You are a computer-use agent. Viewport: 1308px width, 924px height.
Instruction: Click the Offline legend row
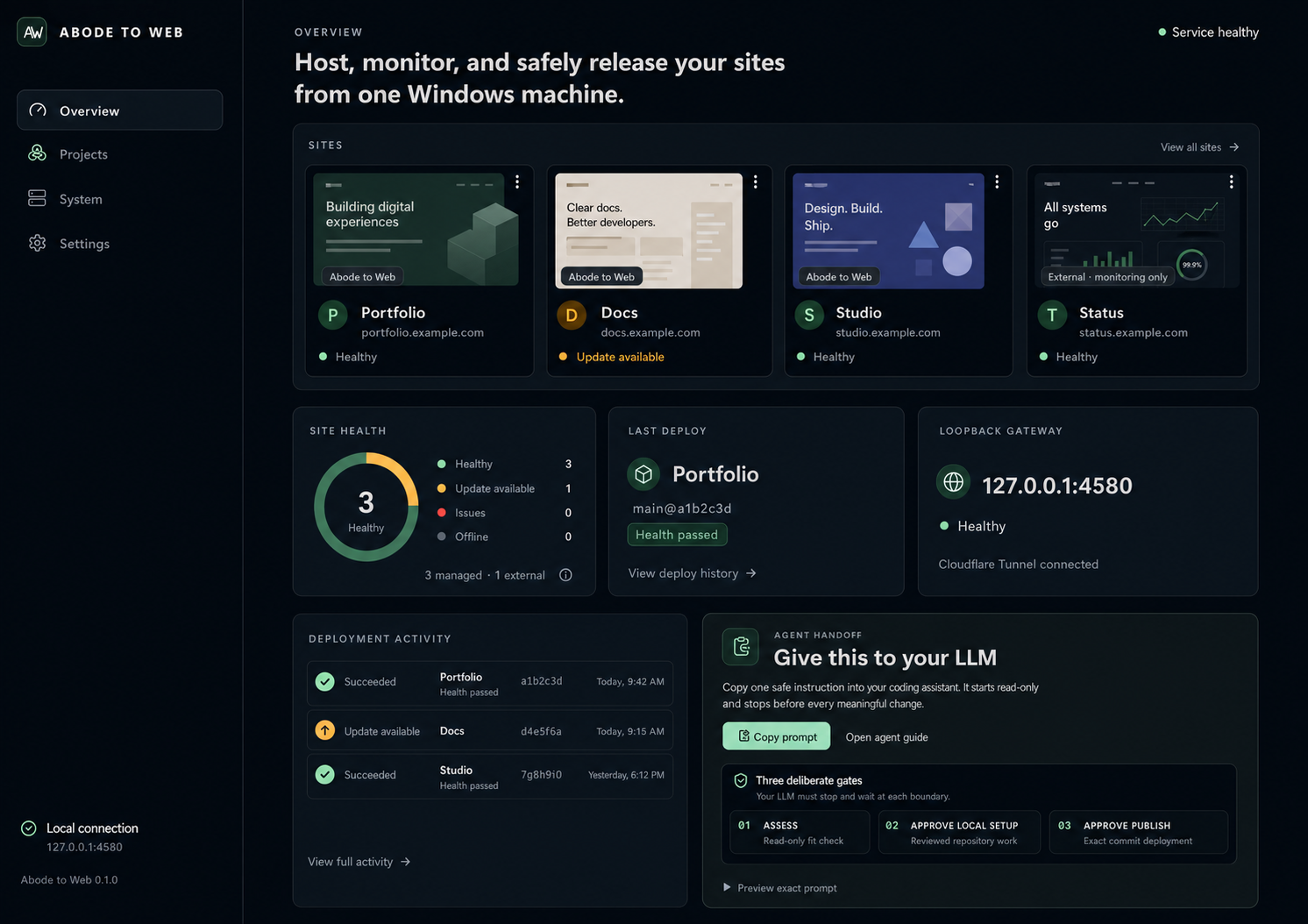(505, 537)
